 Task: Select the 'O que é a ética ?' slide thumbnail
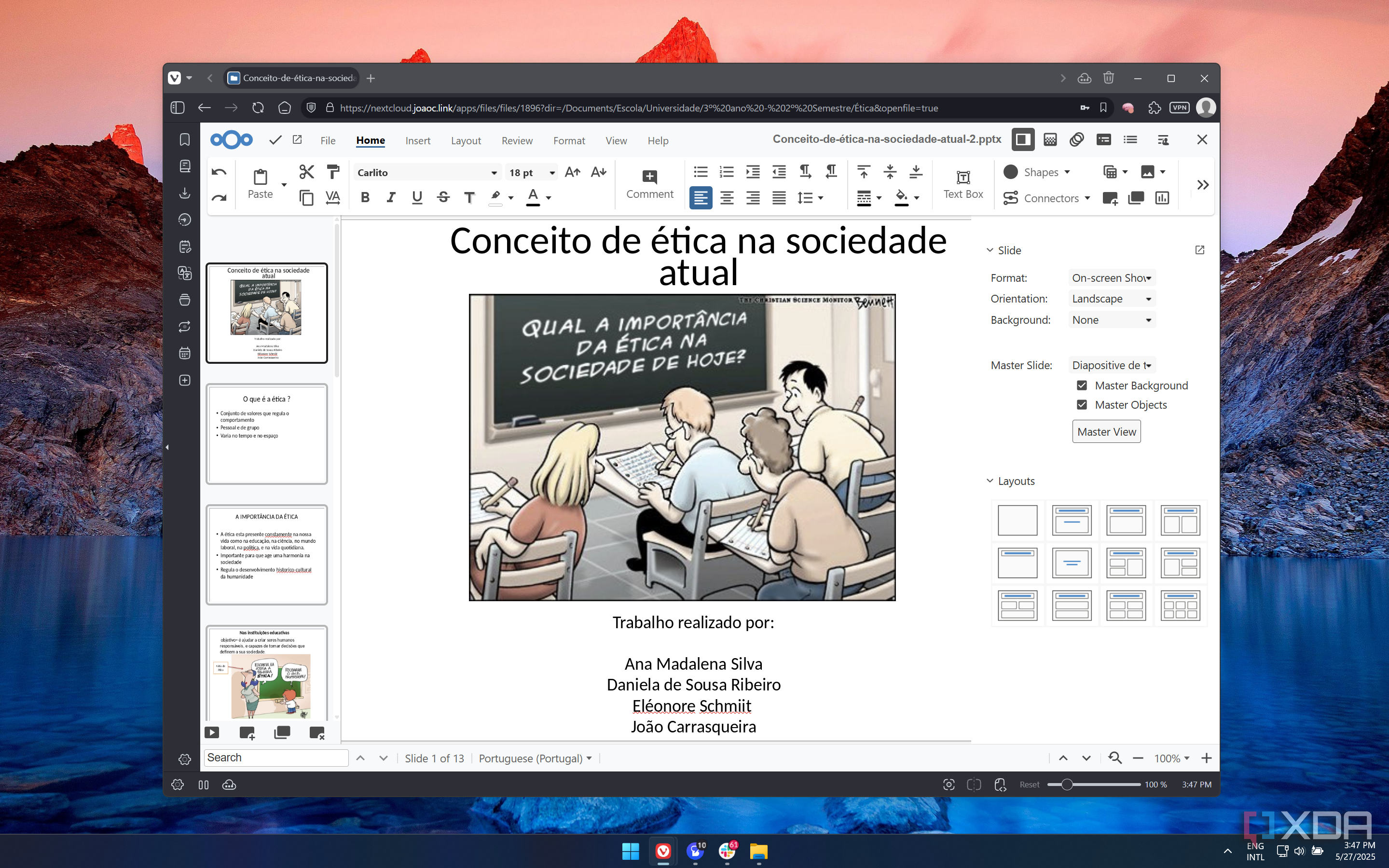click(267, 434)
